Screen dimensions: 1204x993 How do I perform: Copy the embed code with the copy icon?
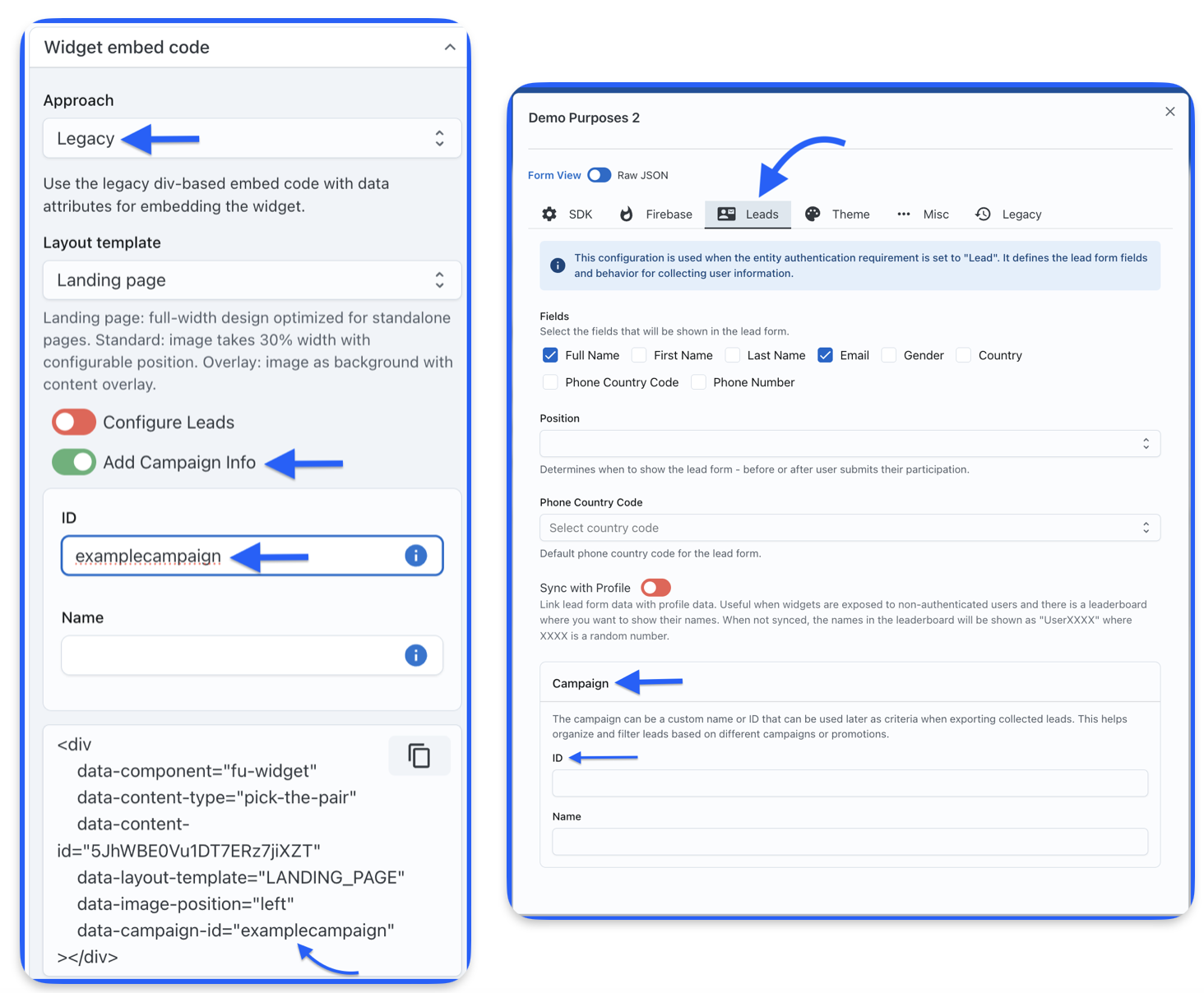tap(419, 755)
